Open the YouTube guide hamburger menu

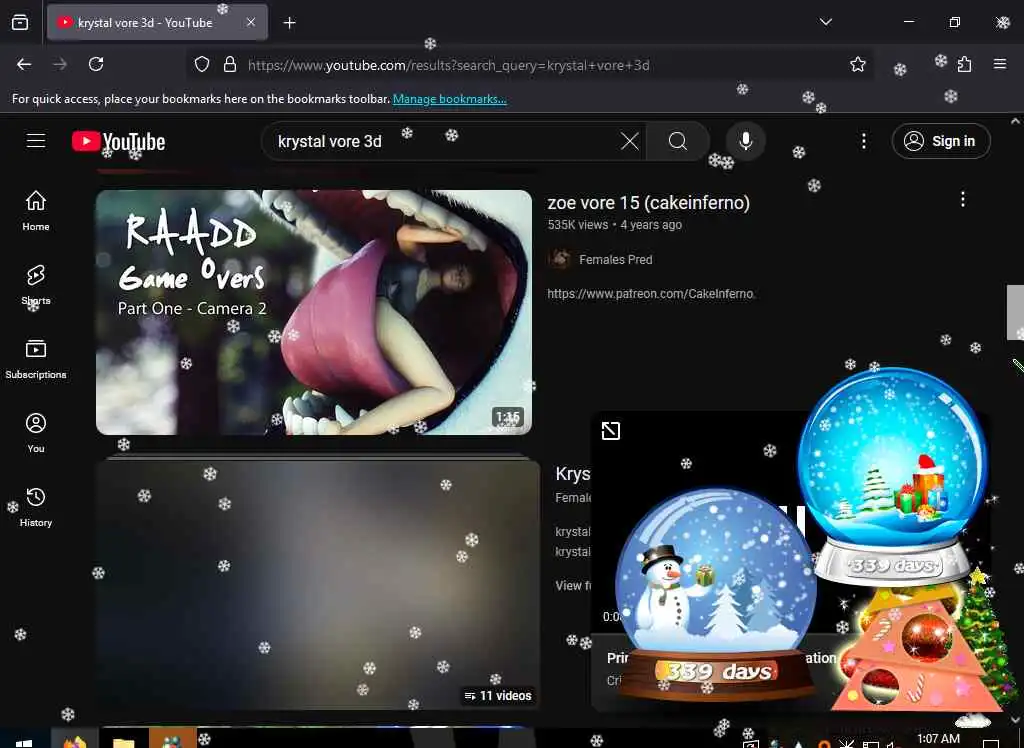coord(36,141)
